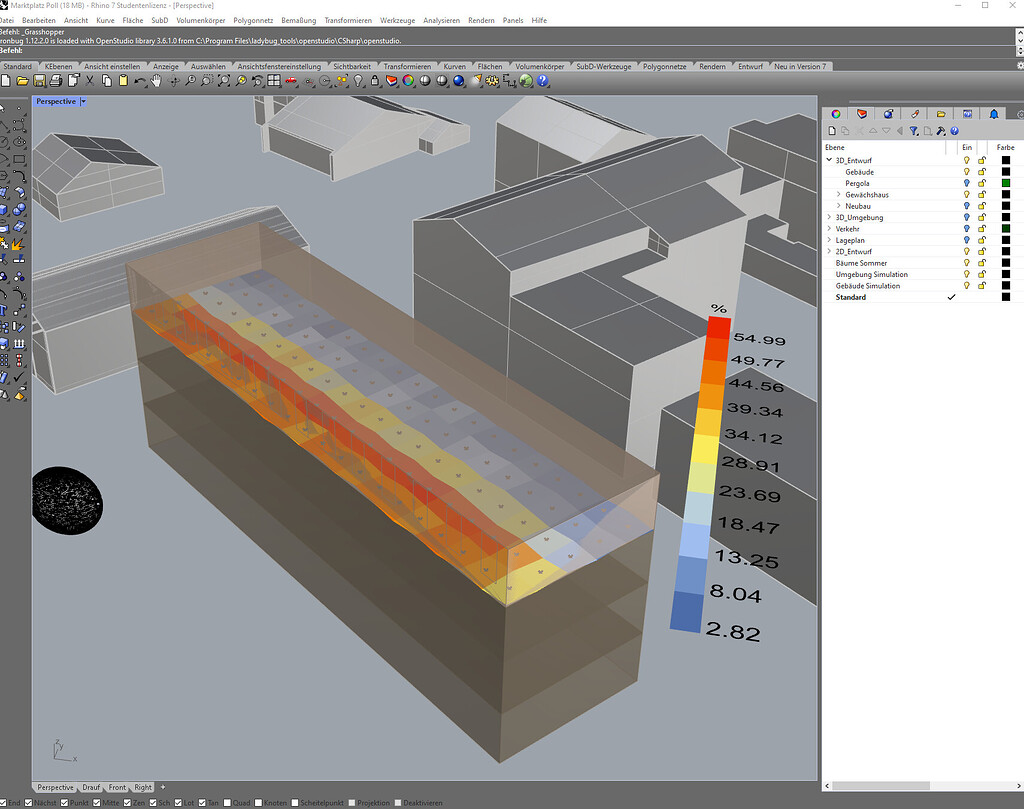Open the display properties panel with the colored sphere icon
1024x809 pixels.
point(835,113)
